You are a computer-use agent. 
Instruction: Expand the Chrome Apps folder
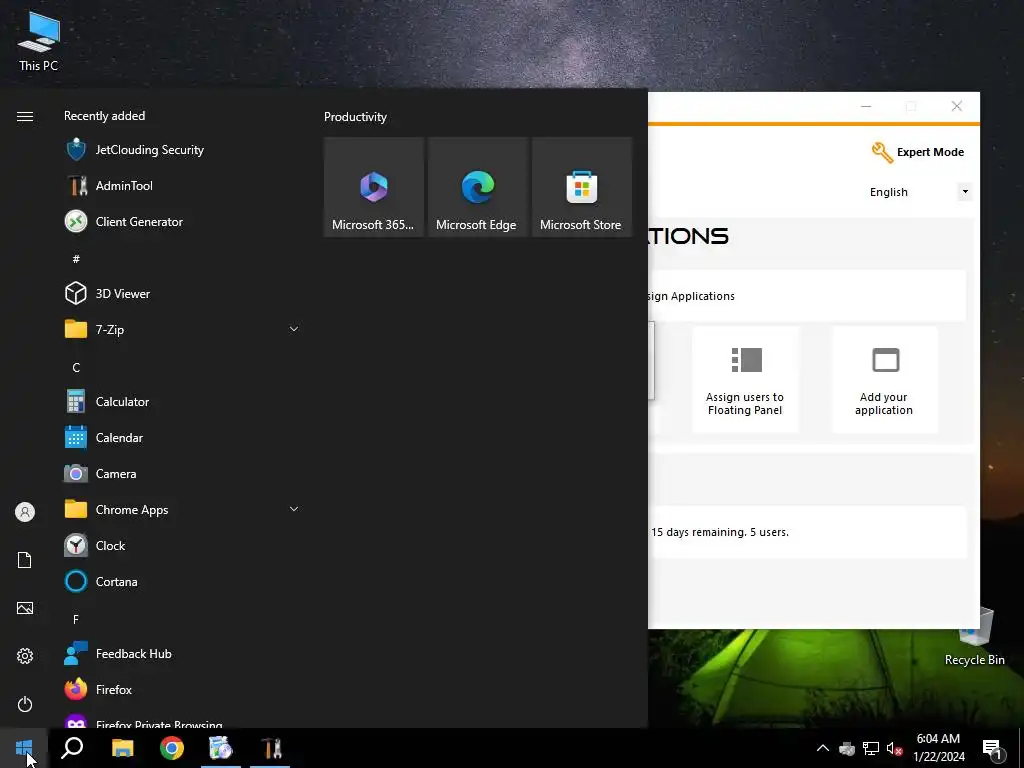[182, 509]
